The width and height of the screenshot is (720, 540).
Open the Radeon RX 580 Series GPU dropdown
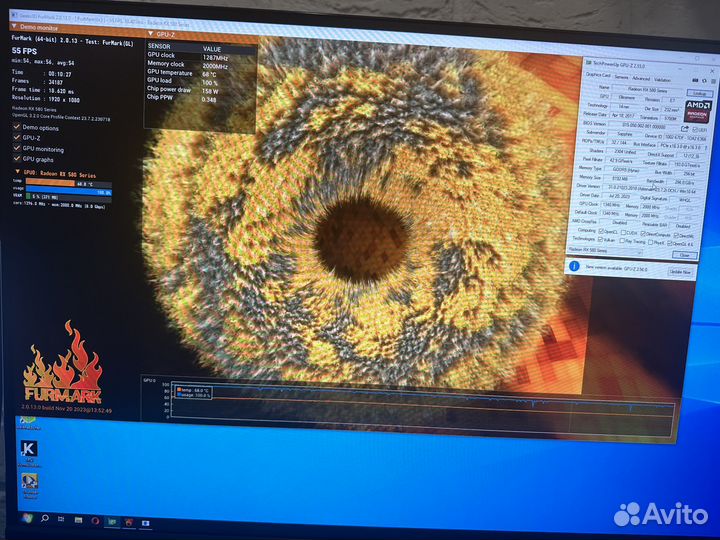[x=605, y=251]
